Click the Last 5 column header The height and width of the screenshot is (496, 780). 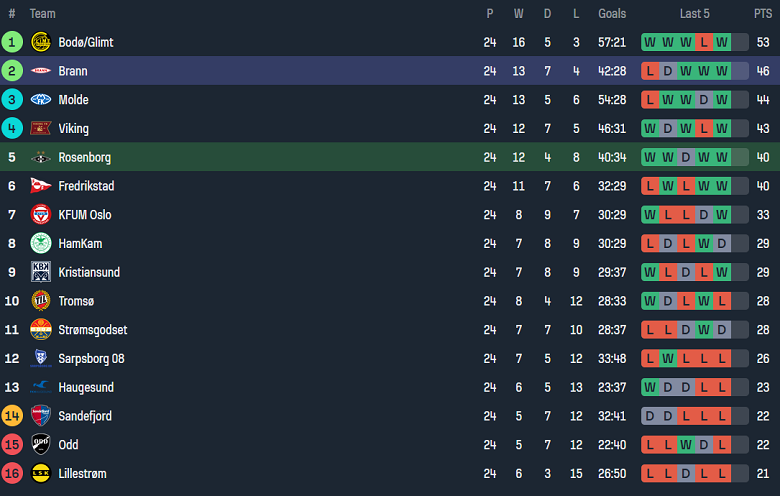[x=694, y=14]
